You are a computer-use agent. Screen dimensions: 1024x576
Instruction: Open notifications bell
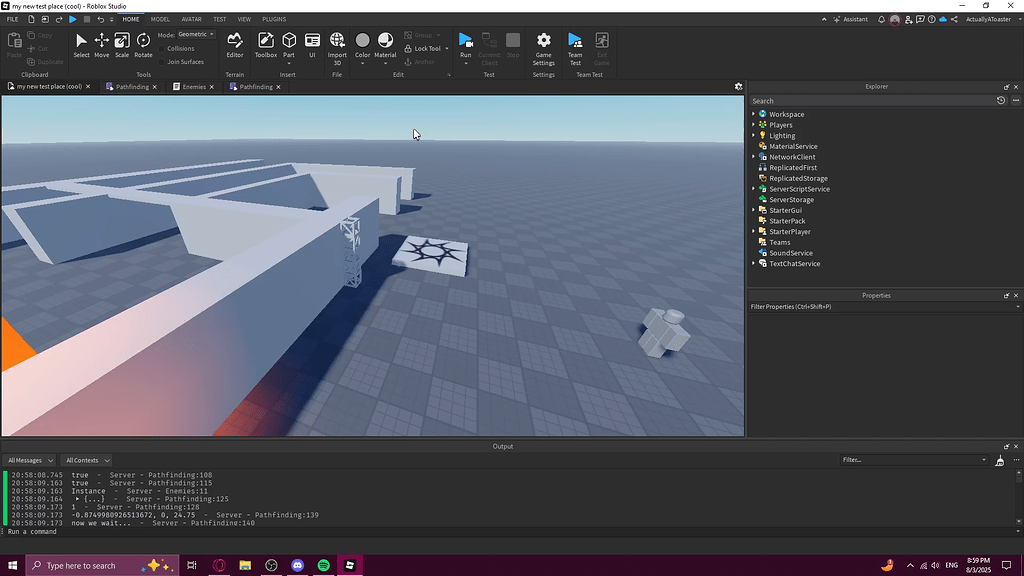[x=881, y=20]
